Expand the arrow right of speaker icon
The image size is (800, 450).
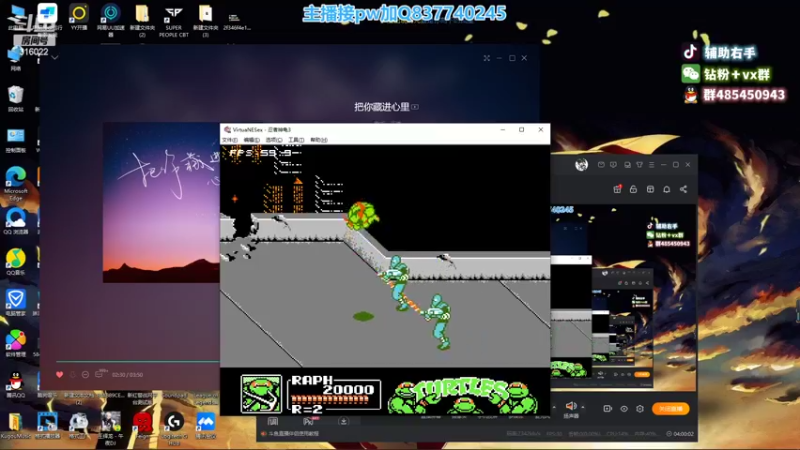pyautogui.click(x=583, y=407)
